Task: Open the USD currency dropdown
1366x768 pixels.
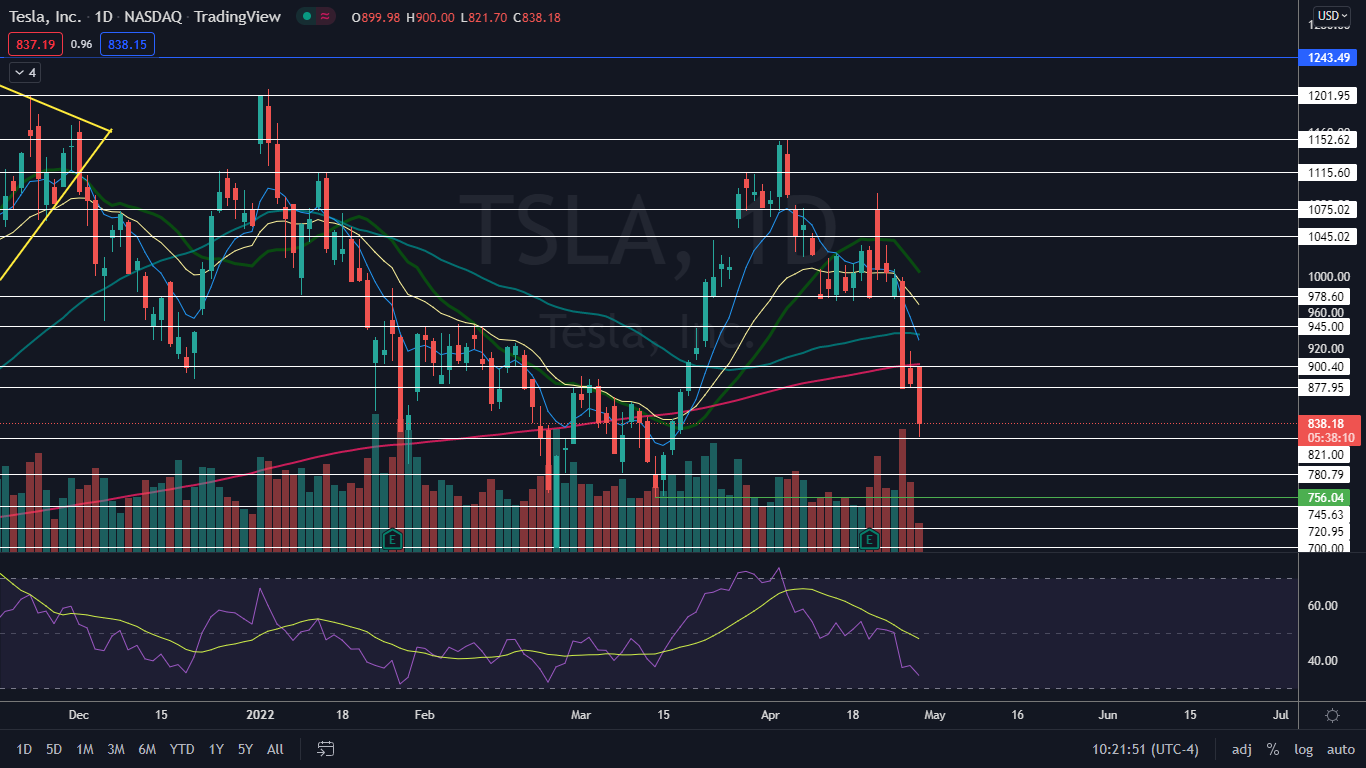Action: (1332, 16)
